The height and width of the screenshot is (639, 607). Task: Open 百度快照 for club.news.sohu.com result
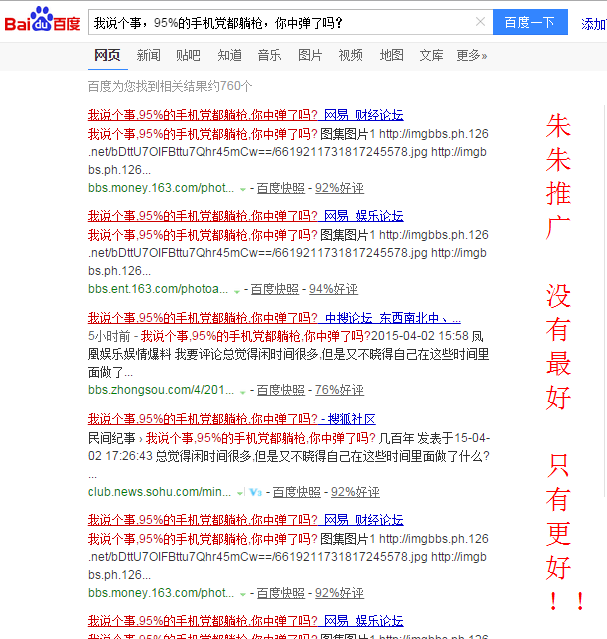click(x=297, y=492)
